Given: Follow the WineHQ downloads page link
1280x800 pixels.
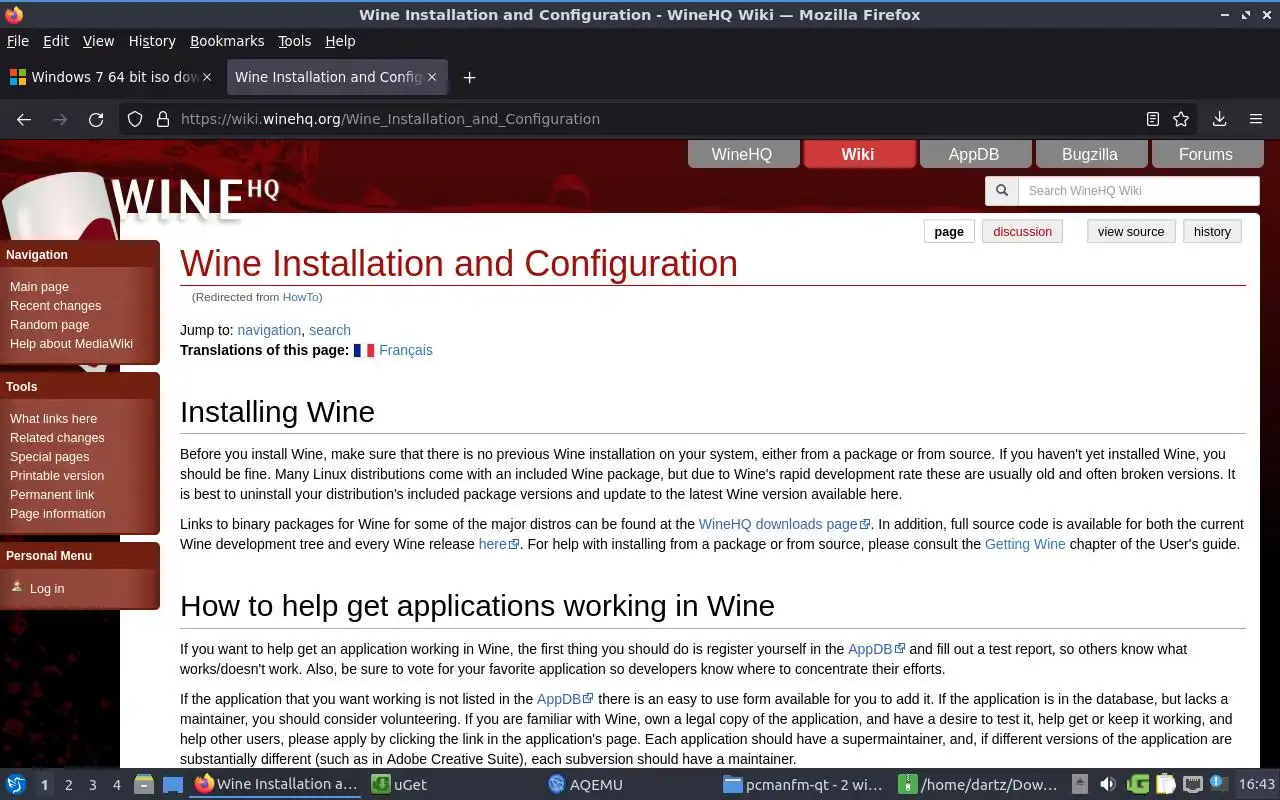Looking at the screenshot, I should (778, 524).
